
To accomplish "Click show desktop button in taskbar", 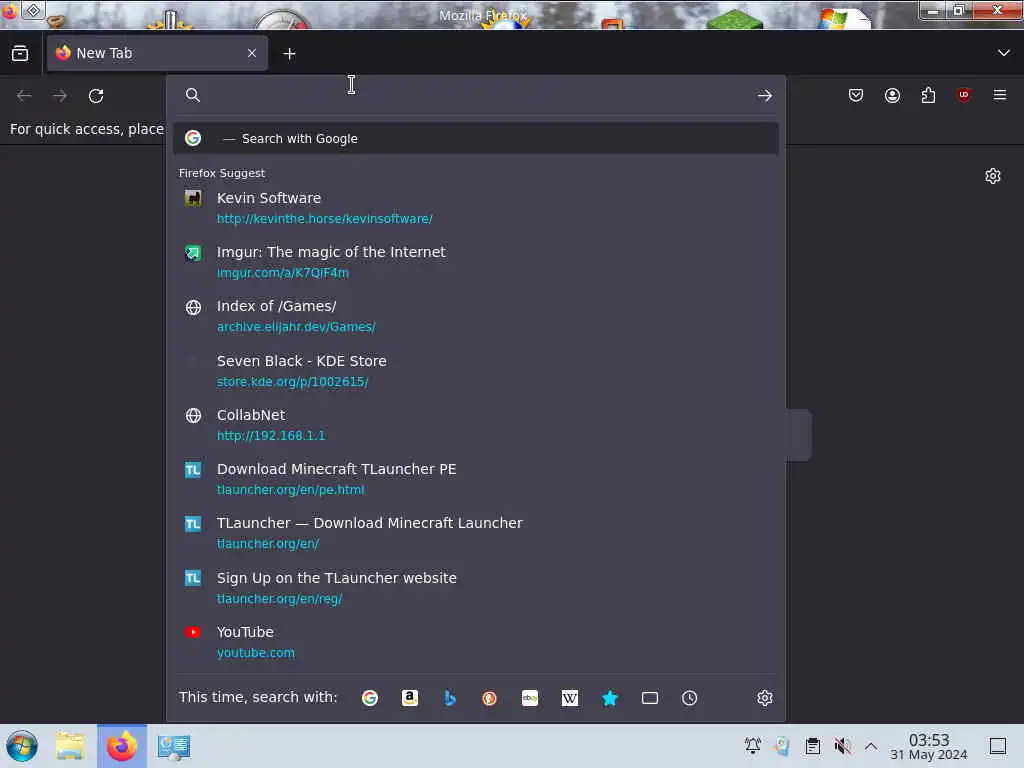I will pos(998,745).
